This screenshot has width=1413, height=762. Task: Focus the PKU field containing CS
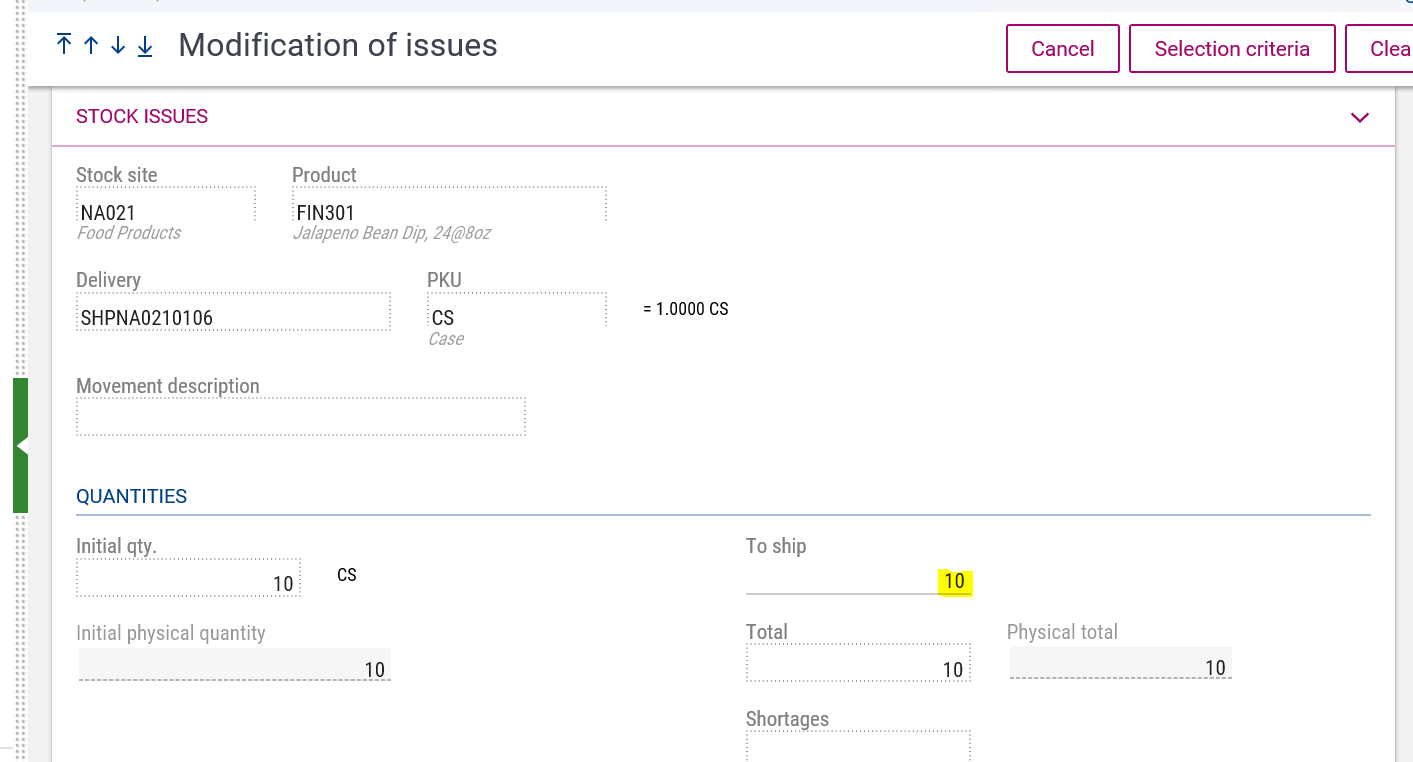tap(516, 317)
